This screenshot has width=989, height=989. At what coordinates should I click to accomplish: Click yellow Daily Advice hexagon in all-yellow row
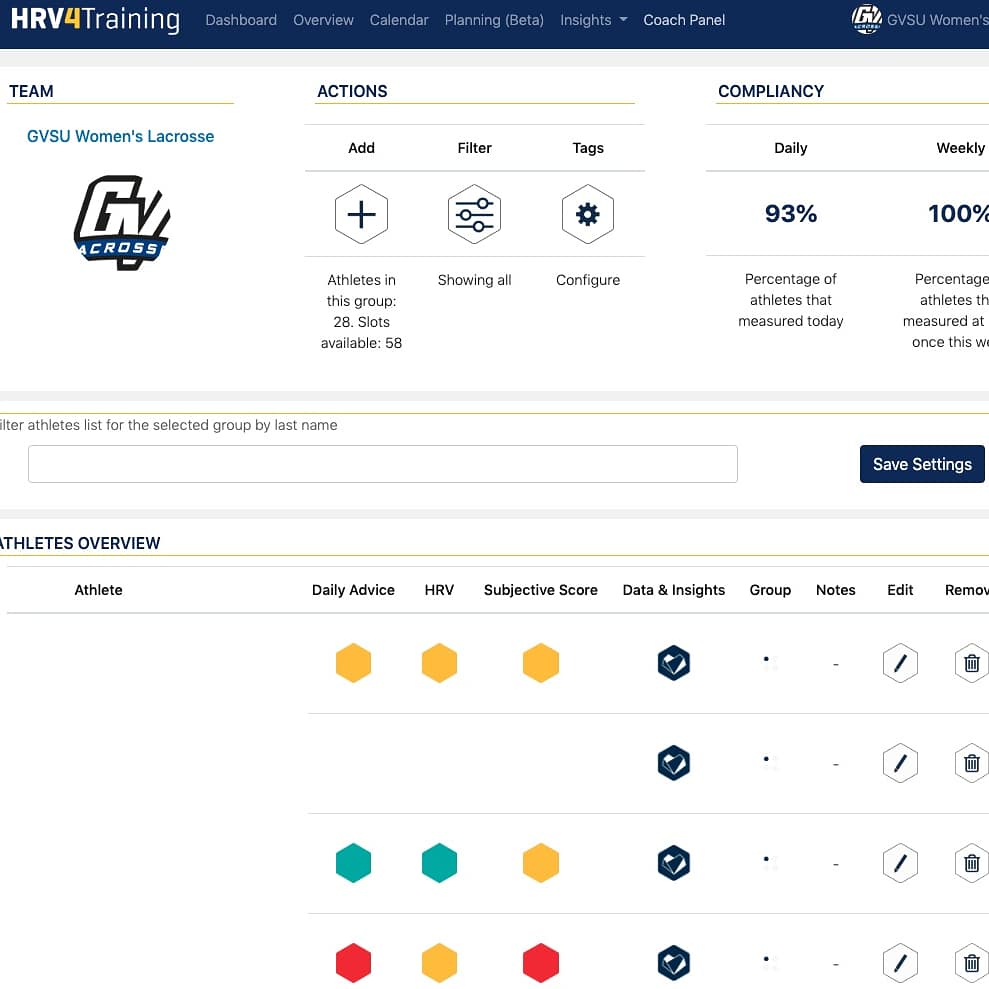[353, 663]
